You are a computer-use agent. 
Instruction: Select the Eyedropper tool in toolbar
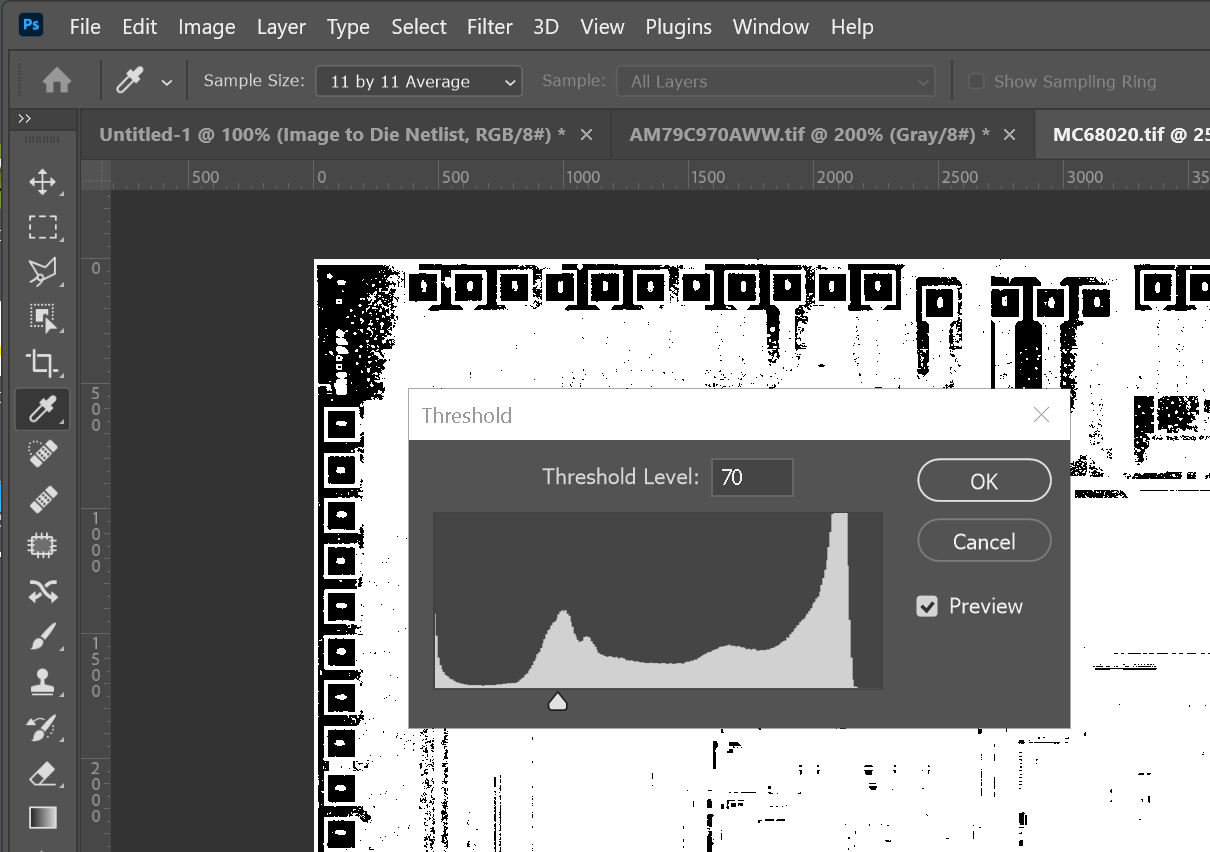[42, 409]
